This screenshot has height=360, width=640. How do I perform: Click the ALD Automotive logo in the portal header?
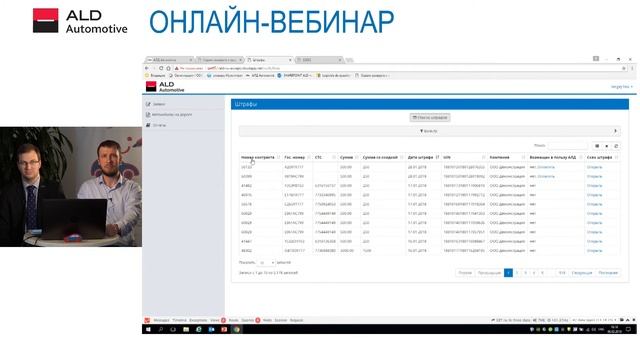tap(165, 87)
